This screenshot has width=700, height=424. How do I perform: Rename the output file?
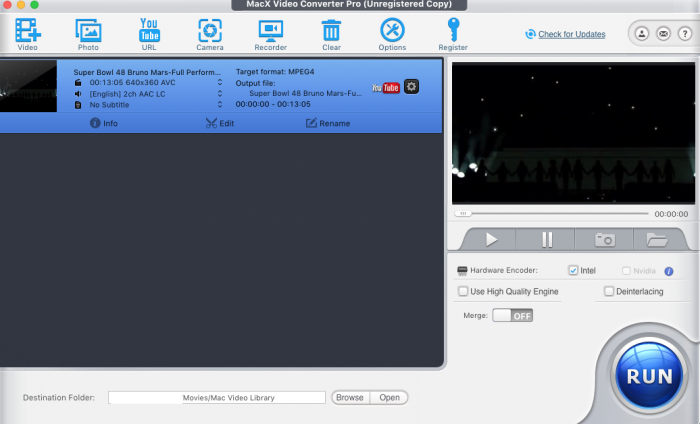click(328, 123)
